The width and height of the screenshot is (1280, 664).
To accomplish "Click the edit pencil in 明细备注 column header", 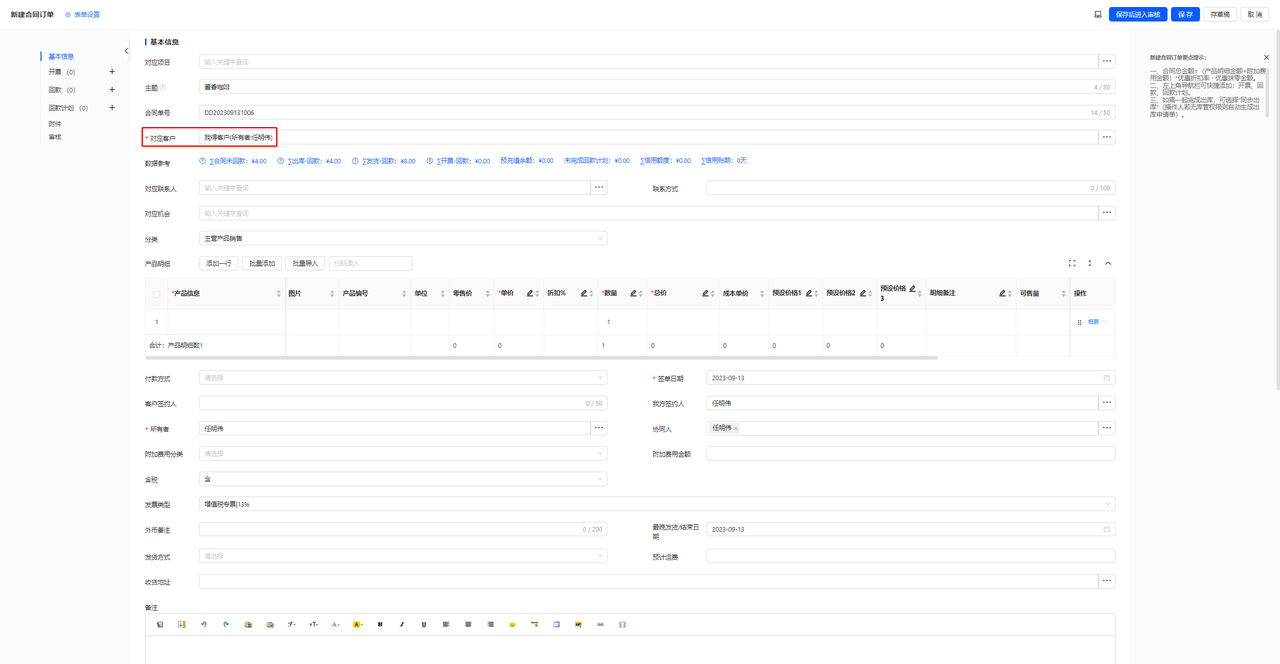I will [1002, 294].
